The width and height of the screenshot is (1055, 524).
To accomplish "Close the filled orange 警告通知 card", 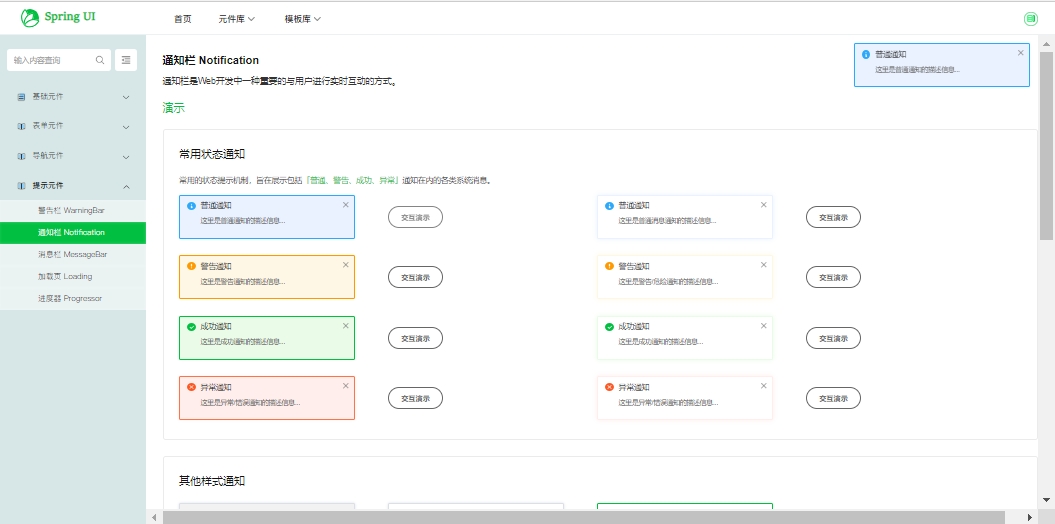I will click(346, 265).
